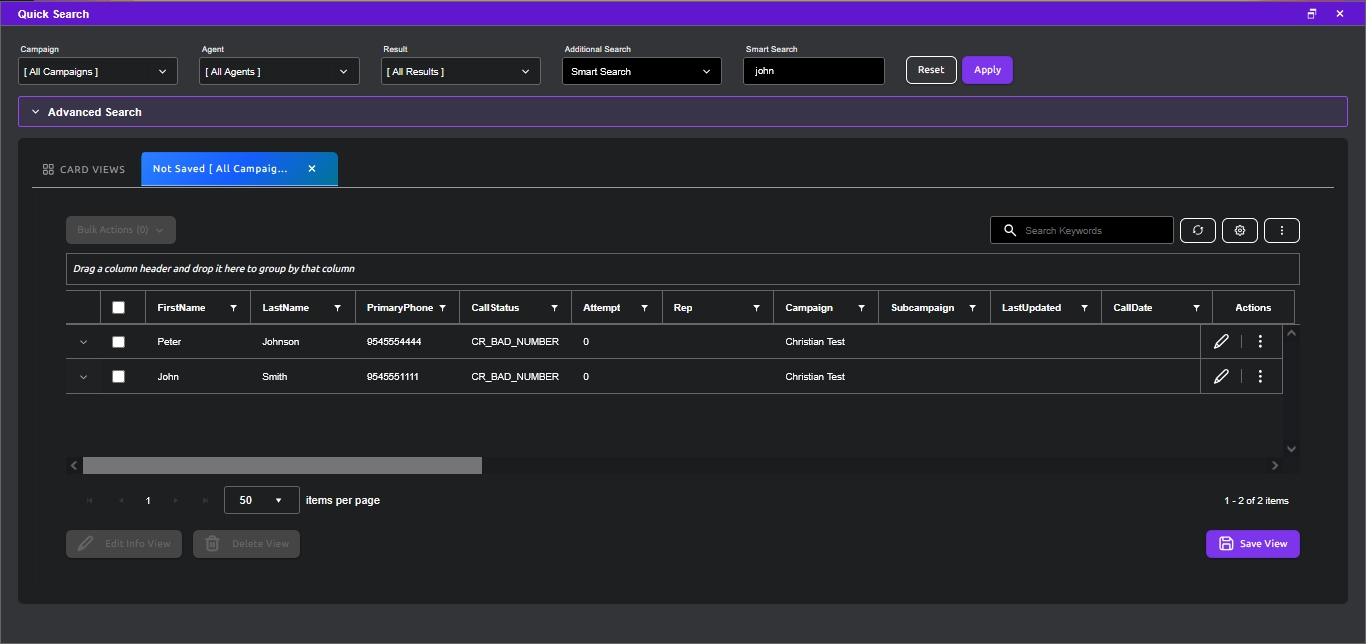This screenshot has width=1366, height=644.
Task: Open the Agent dropdown
Action: click(x=279, y=71)
